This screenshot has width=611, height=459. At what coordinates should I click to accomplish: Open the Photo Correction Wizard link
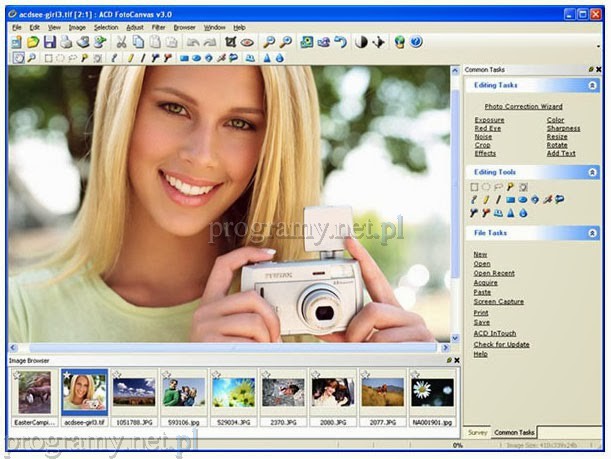[523, 106]
